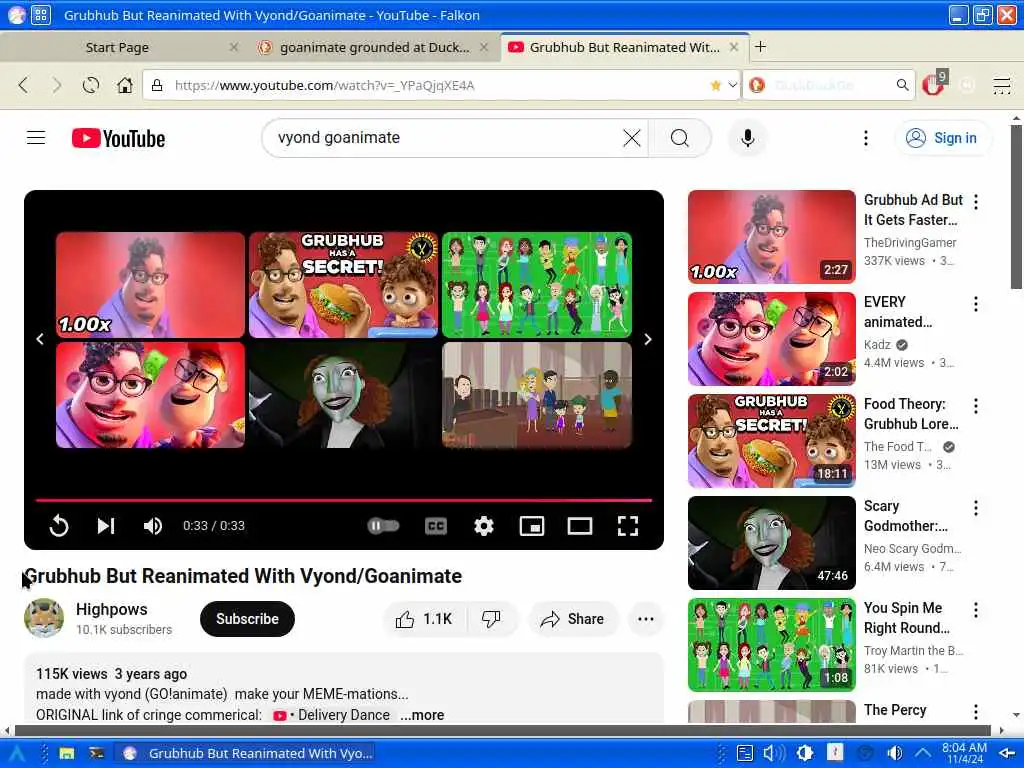View site security padlock info
1024x768 pixels.
[157, 86]
